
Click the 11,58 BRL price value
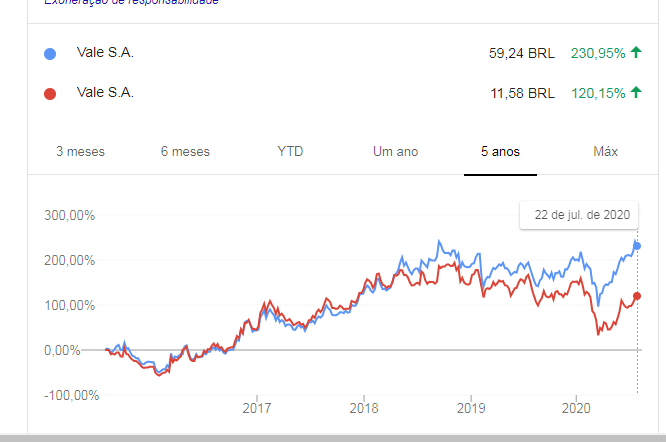pos(522,93)
